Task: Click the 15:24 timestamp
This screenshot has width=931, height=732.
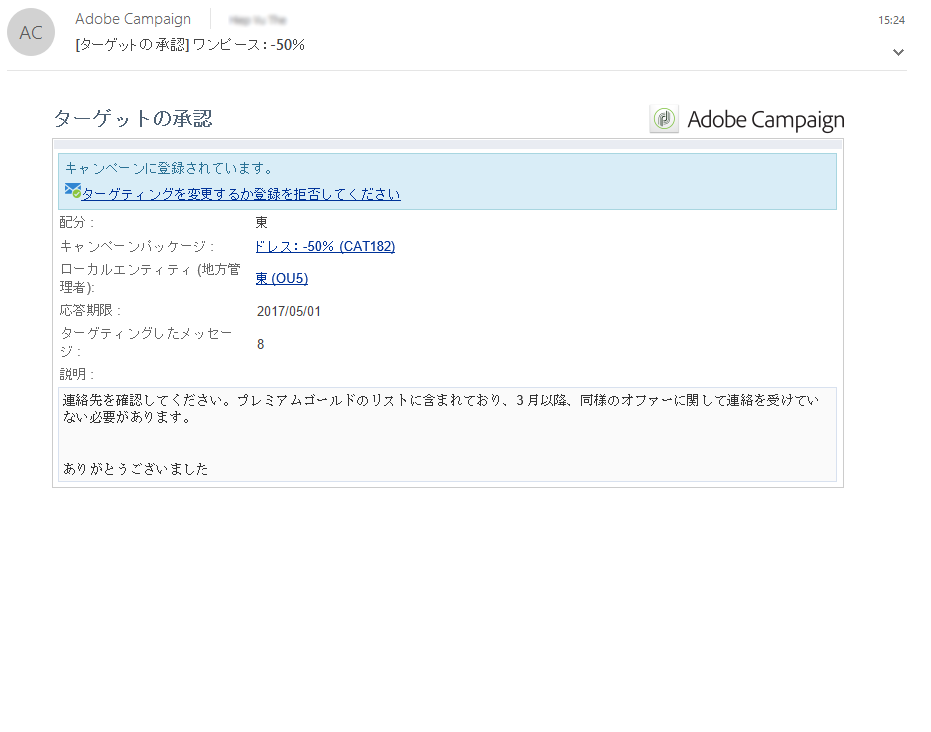Action: [891, 20]
